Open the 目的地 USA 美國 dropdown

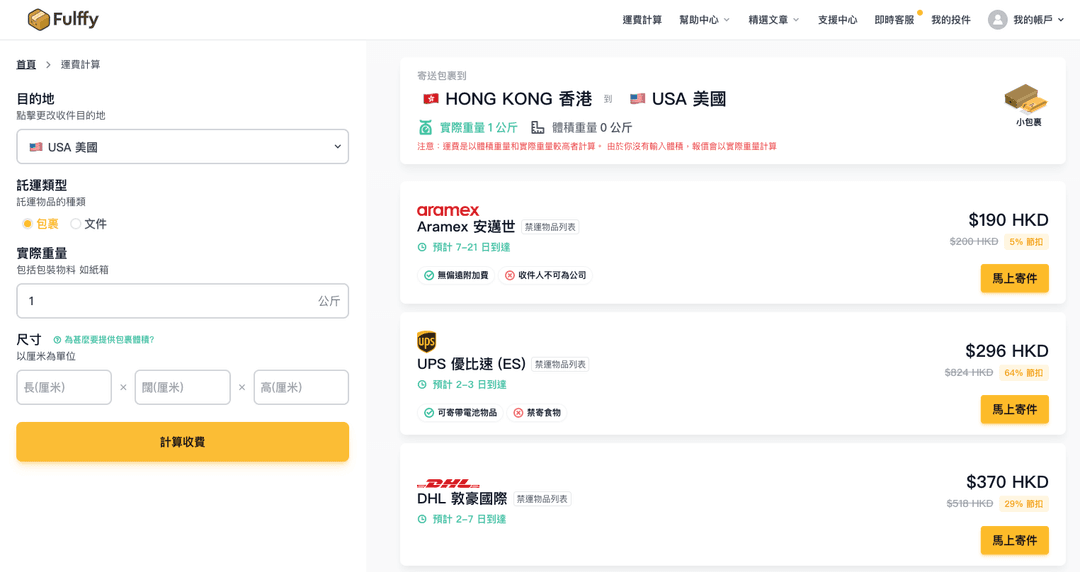click(x=182, y=147)
